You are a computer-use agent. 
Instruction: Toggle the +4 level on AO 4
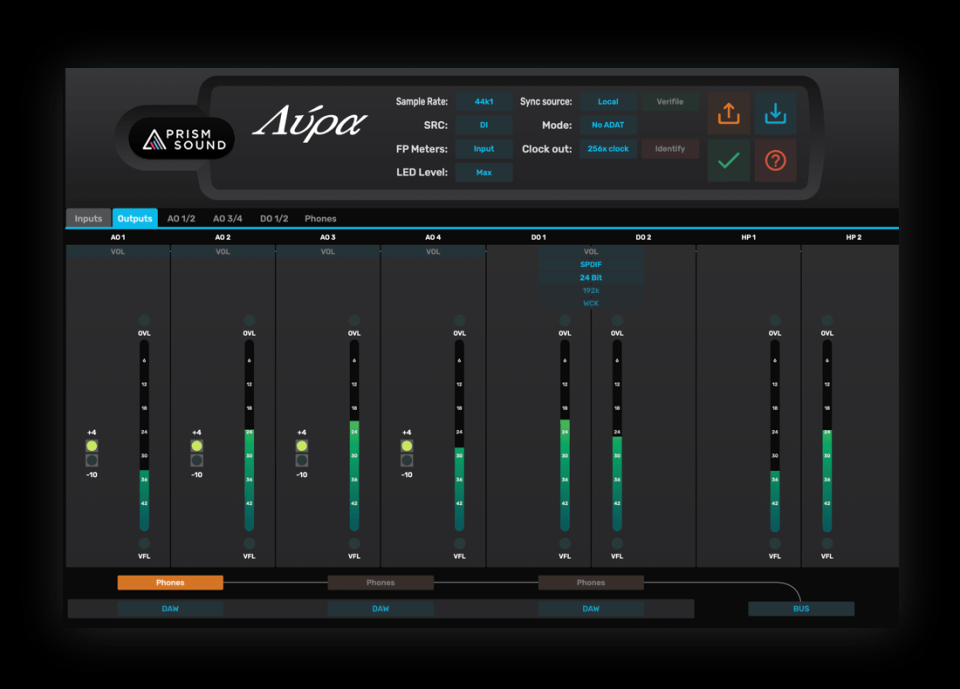tap(406, 445)
